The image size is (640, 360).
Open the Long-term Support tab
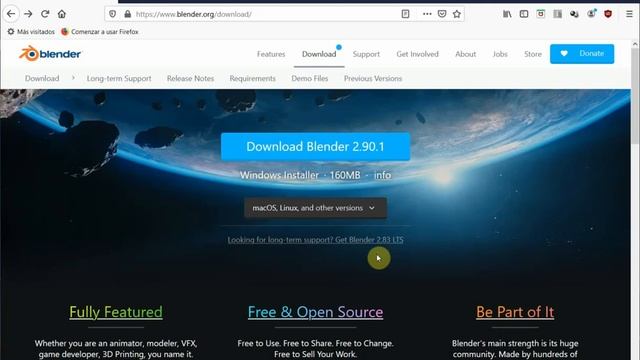[x=119, y=78]
